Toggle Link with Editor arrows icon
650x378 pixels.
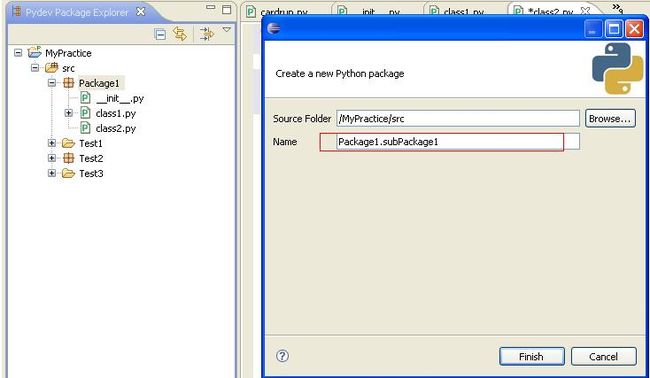click(x=180, y=34)
